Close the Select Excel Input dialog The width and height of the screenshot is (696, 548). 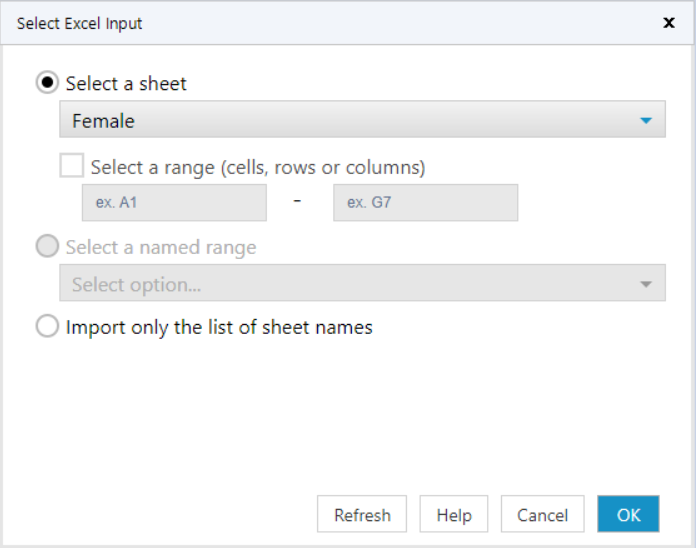click(669, 22)
